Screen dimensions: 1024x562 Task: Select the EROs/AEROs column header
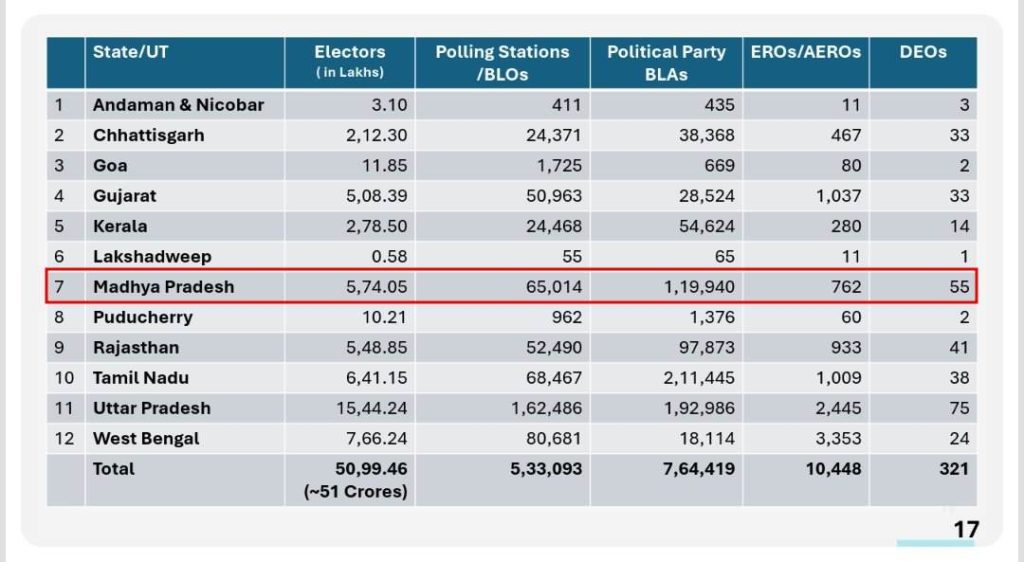tap(805, 52)
